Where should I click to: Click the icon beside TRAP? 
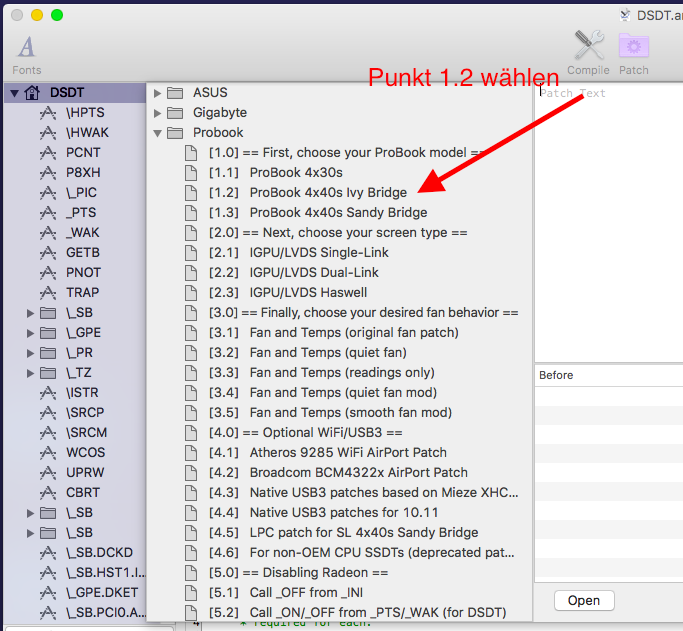48,293
